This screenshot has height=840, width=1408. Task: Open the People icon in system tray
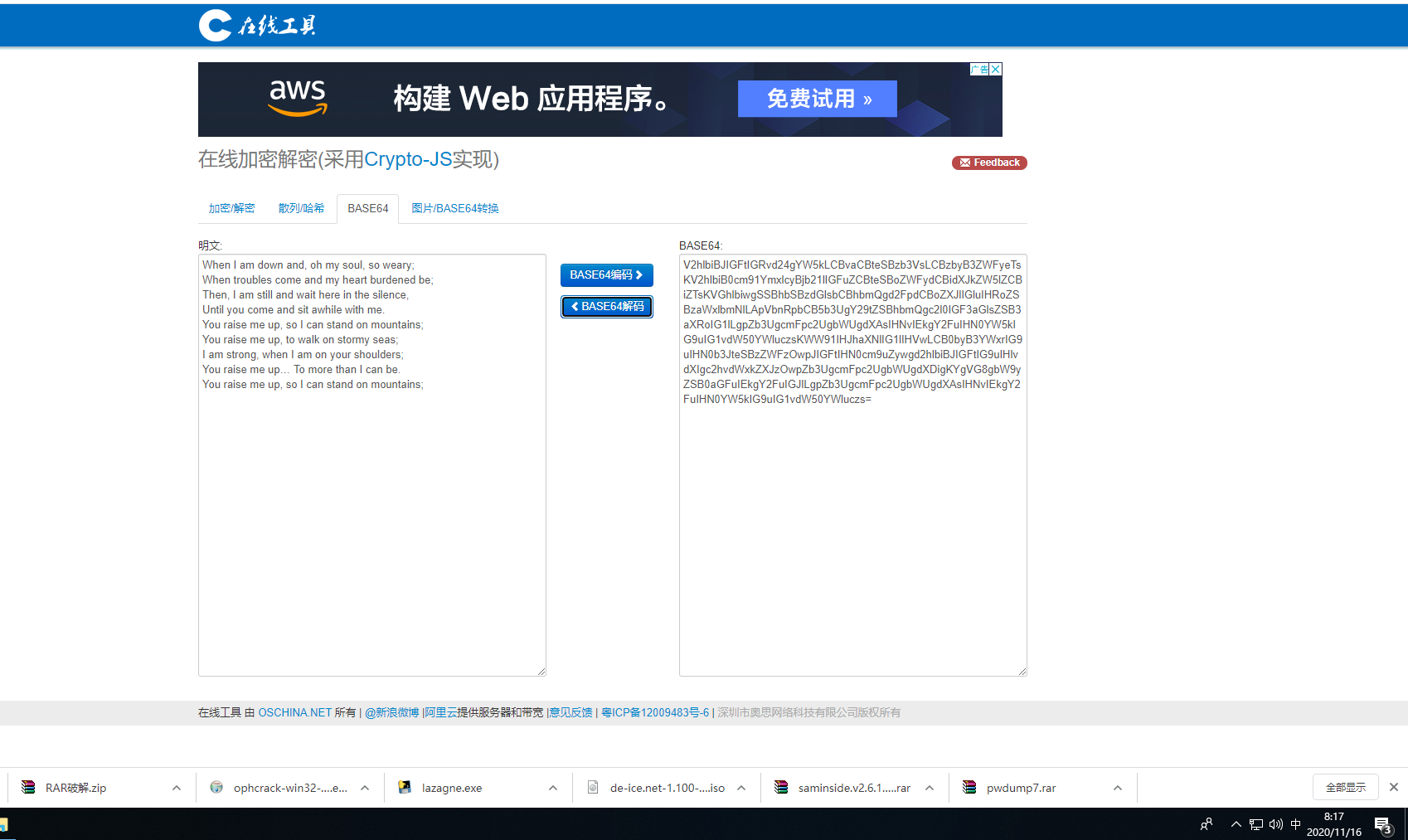(1207, 824)
